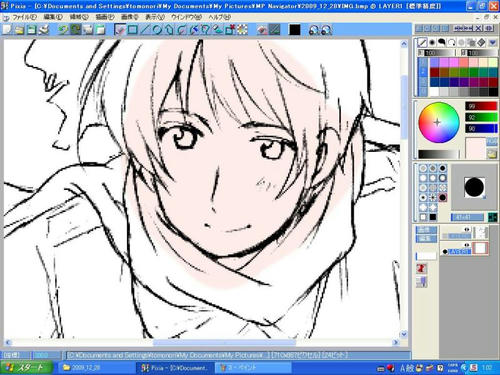
Task: Select the rectangle selection tool in toolbar
Action: pos(132,30)
